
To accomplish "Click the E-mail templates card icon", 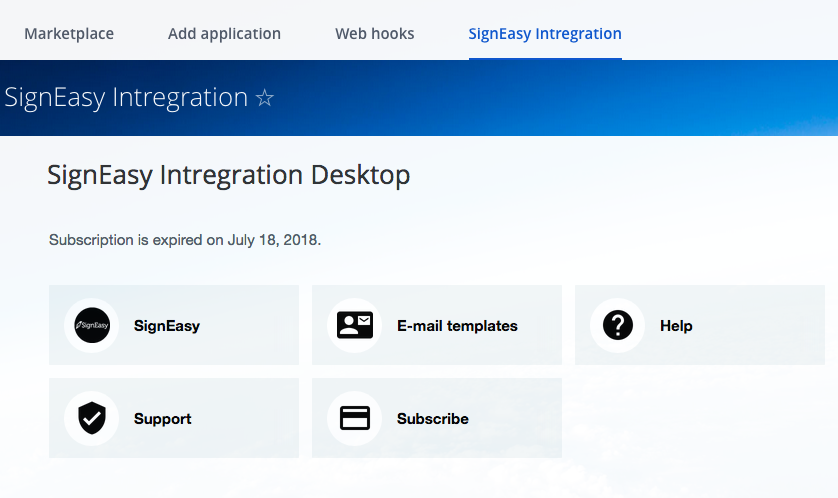I will (355, 325).
